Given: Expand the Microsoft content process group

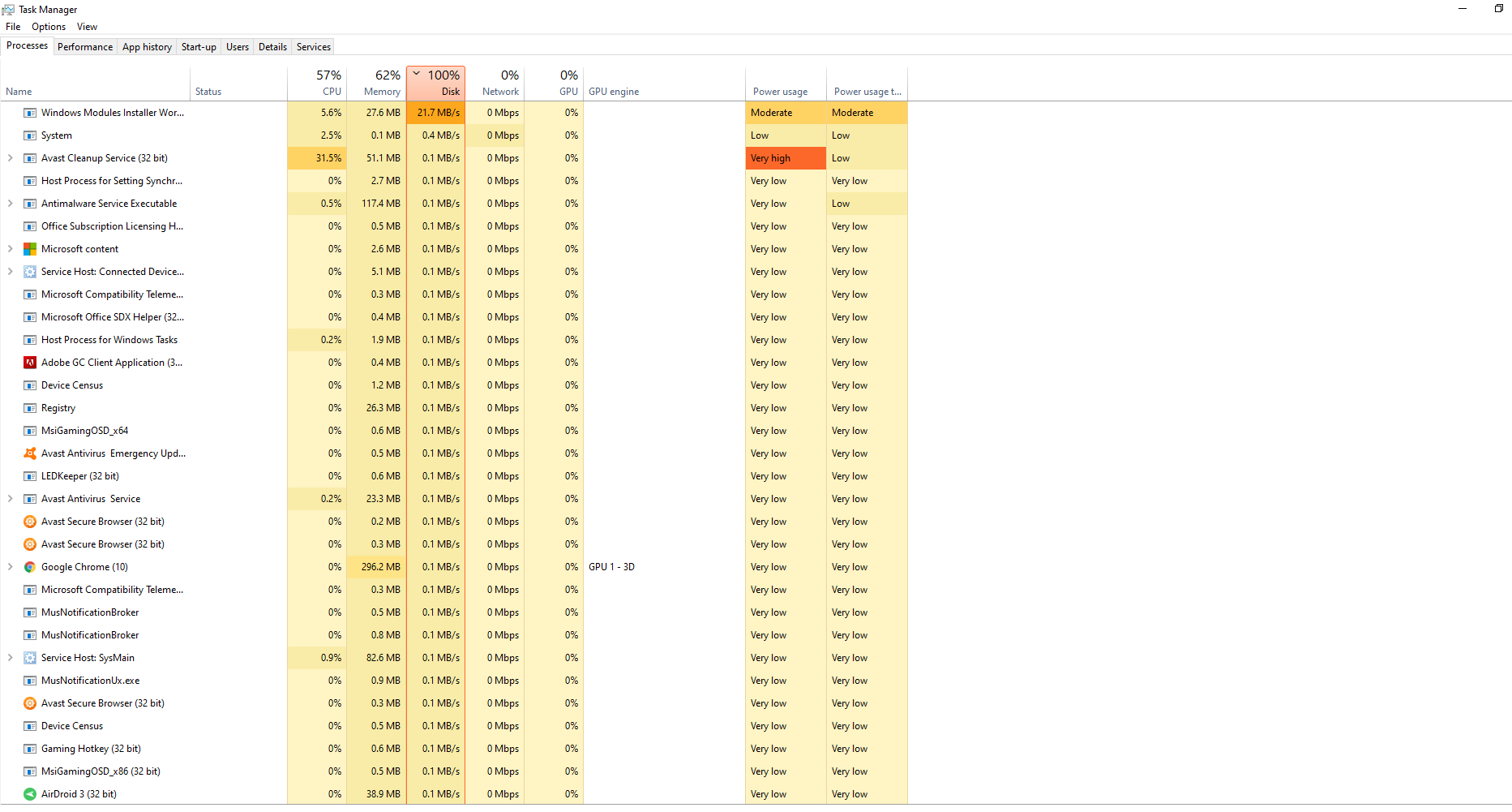Looking at the screenshot, I should click(10, 249).
